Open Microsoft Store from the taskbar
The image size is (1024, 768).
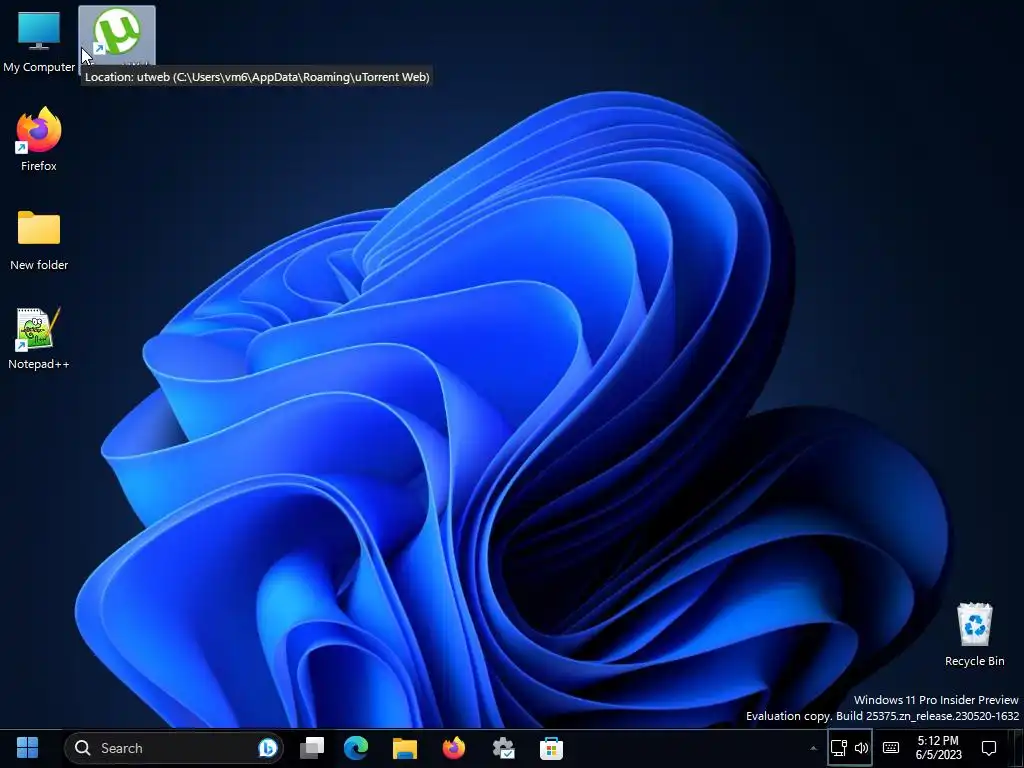click(551, 748)
